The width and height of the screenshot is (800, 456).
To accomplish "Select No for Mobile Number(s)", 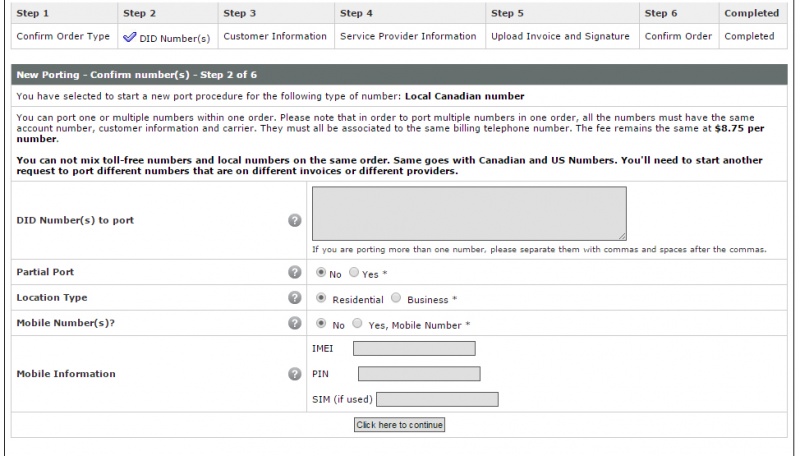I will (320, 323).
